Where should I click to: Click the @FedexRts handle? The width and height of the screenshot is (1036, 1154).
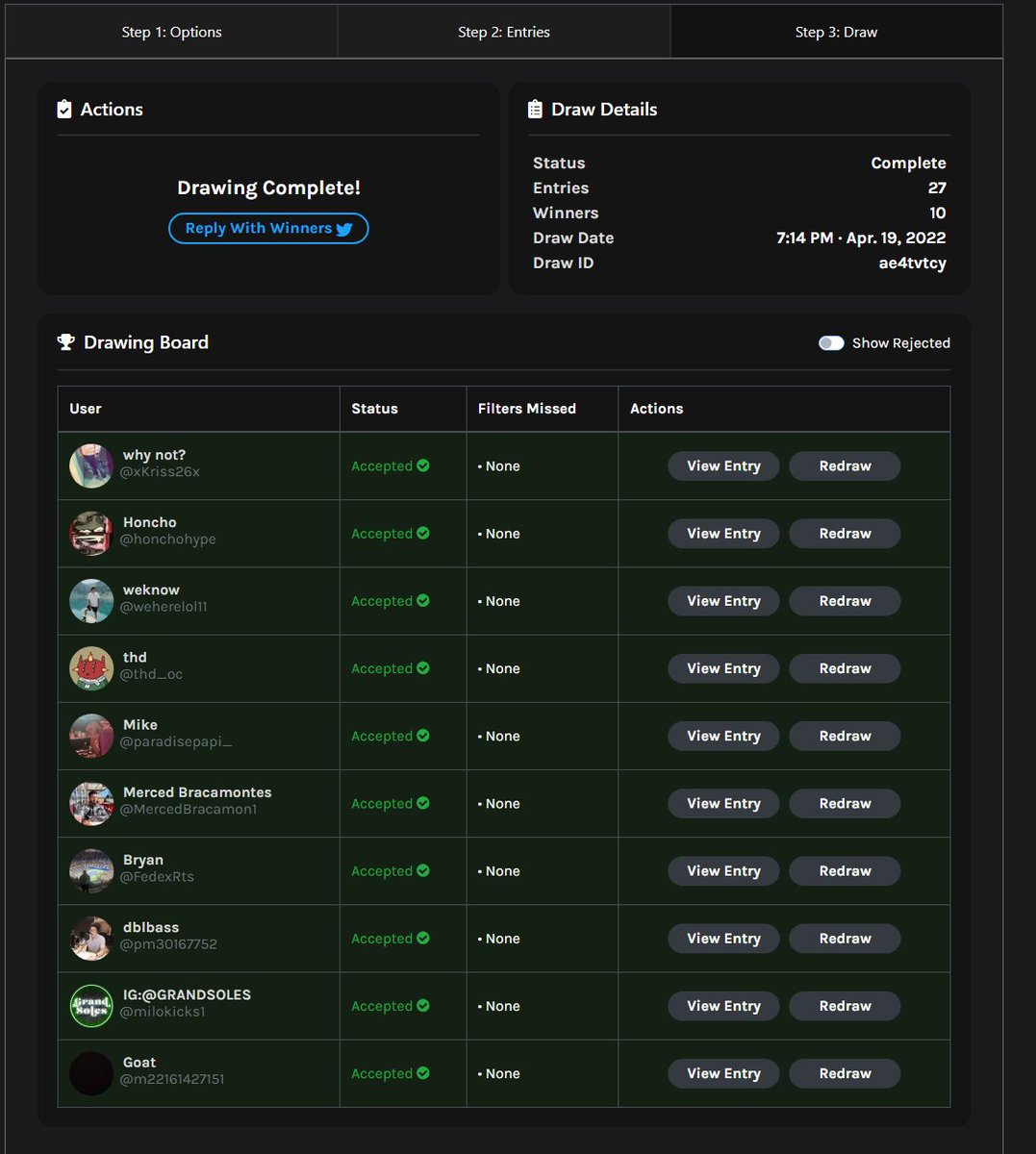pyautogui.click(x=158, y=877)
